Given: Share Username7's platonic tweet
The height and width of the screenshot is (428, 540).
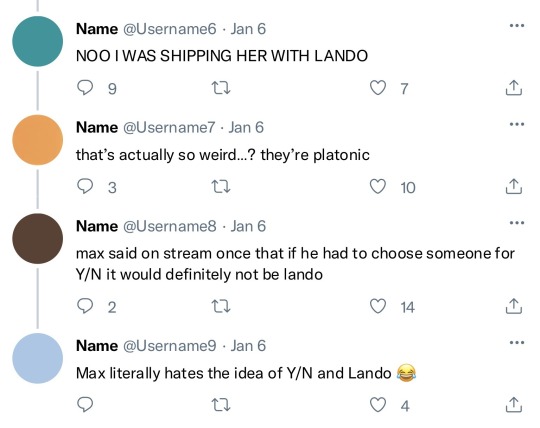Looking at the screenshot, I should [513, 187].
